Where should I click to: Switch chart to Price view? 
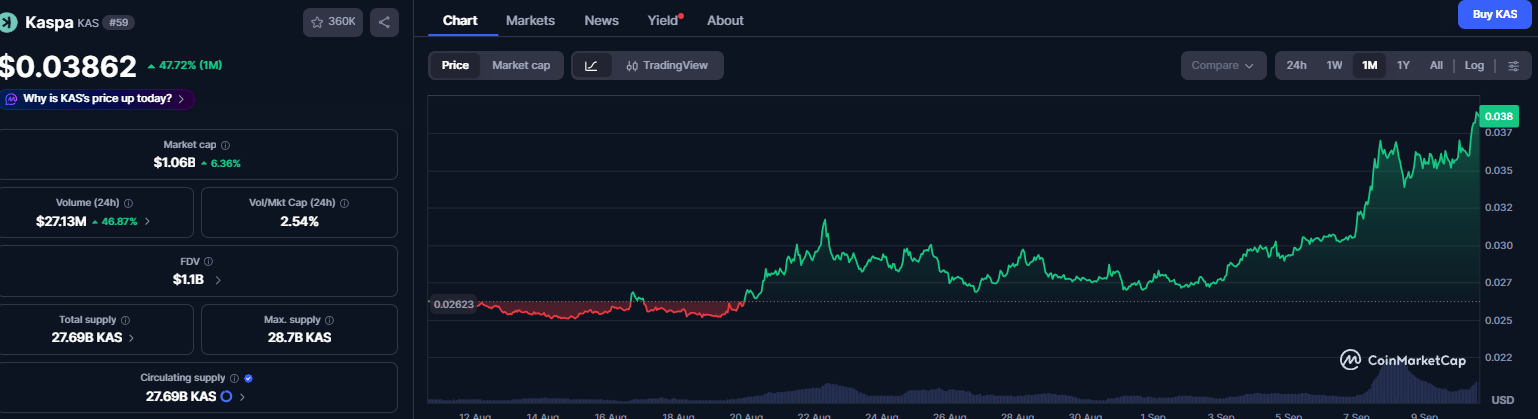click(455, 65)
